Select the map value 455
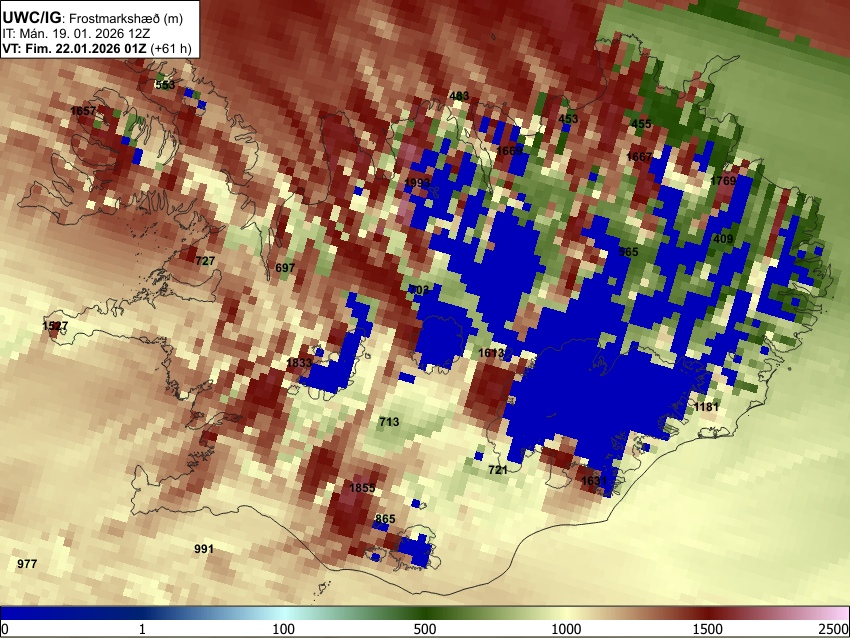The height and width of the screenshot is (638, 850). pyautogui.click(x=641, y=124)
